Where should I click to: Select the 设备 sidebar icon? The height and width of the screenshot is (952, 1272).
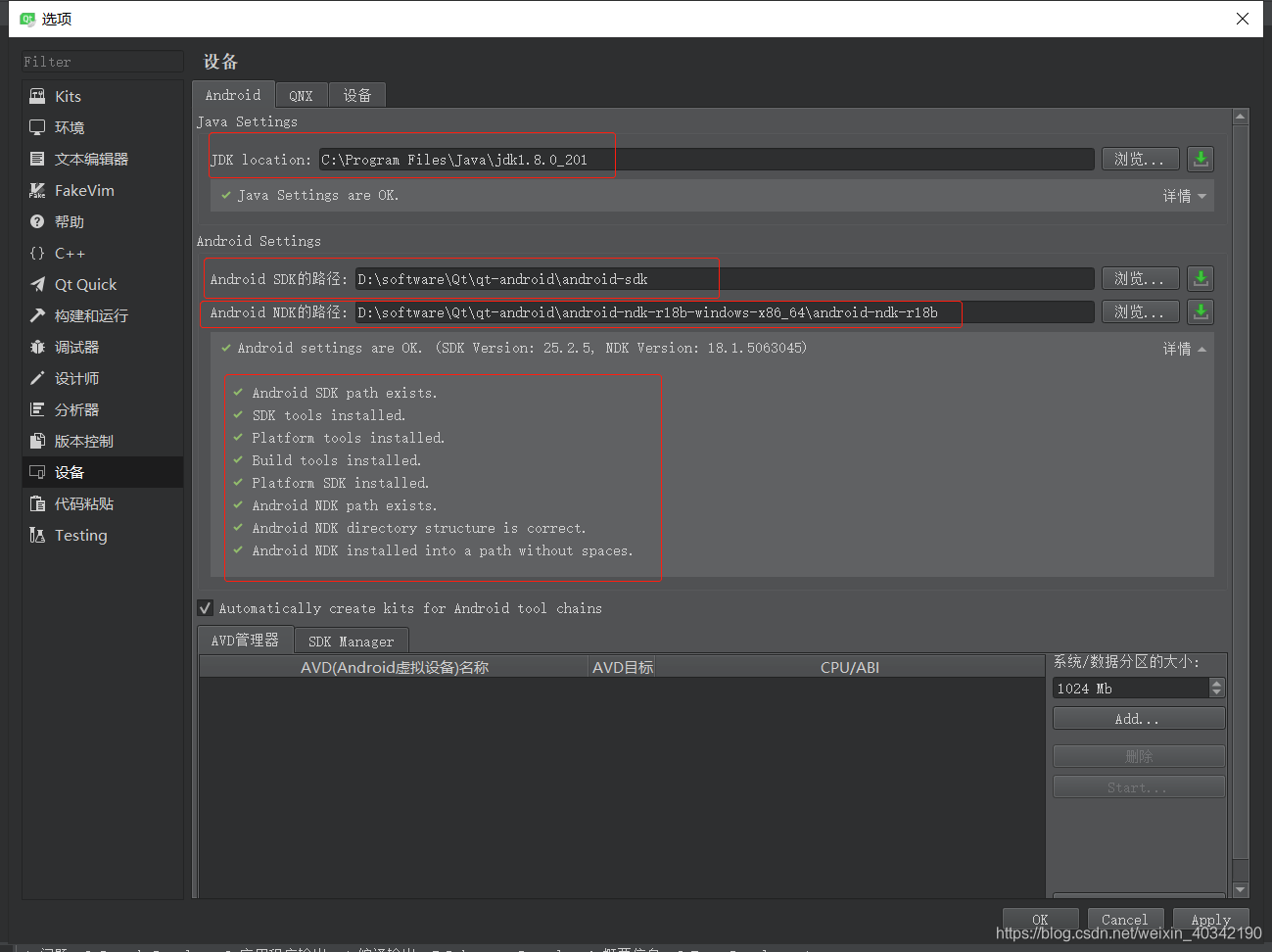click(x=37, y=472)
